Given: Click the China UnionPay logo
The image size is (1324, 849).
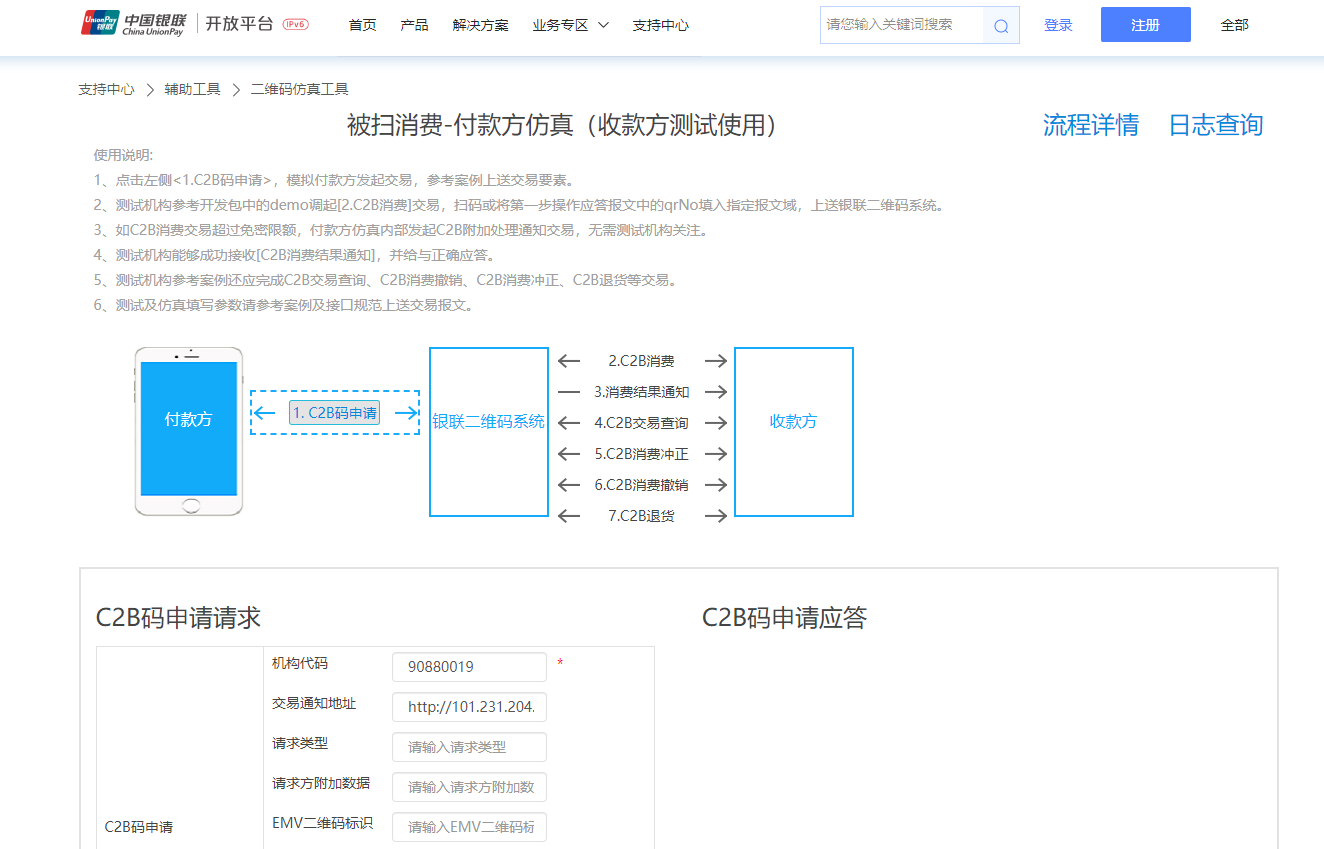Looking at the screenshot, I should point(133,24).
